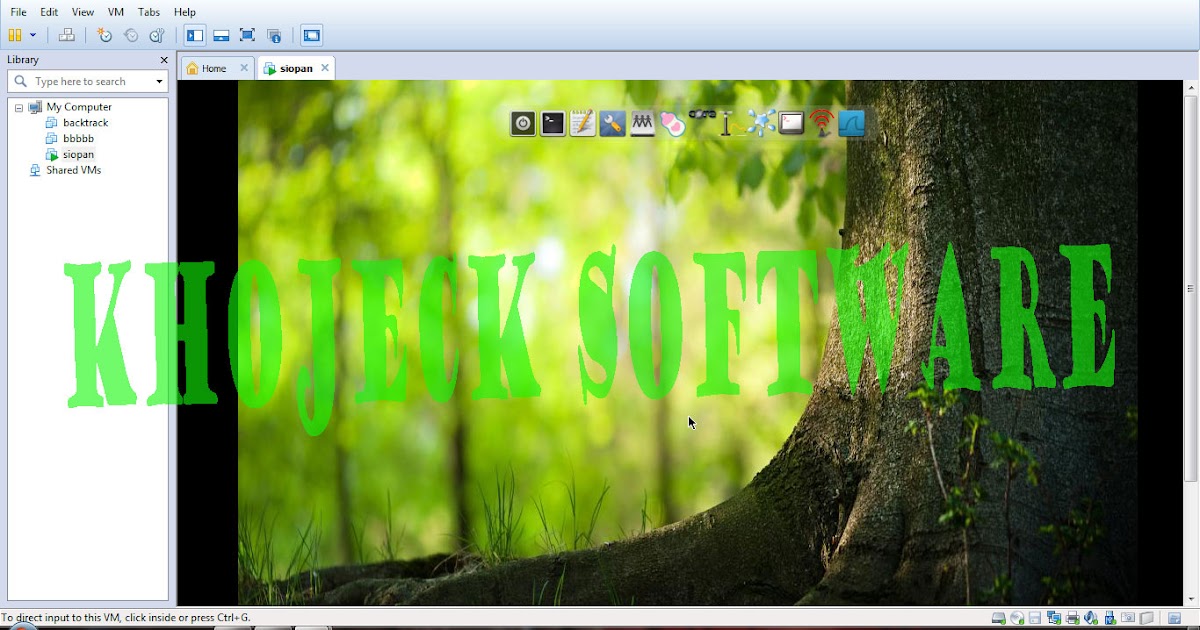Close the siopan tab

pyautogui.click(x=325, y=68)
